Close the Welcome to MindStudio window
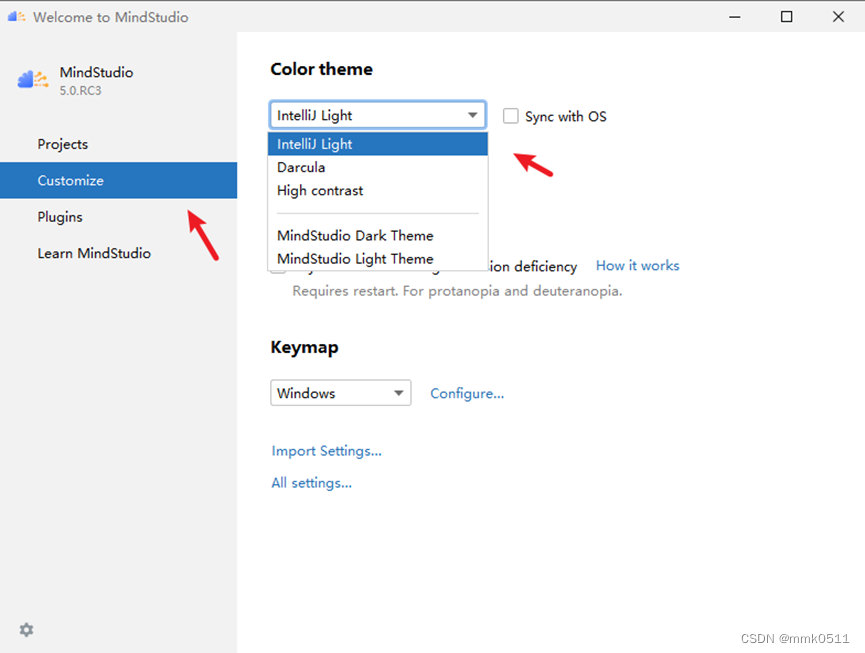 (838, 17)
